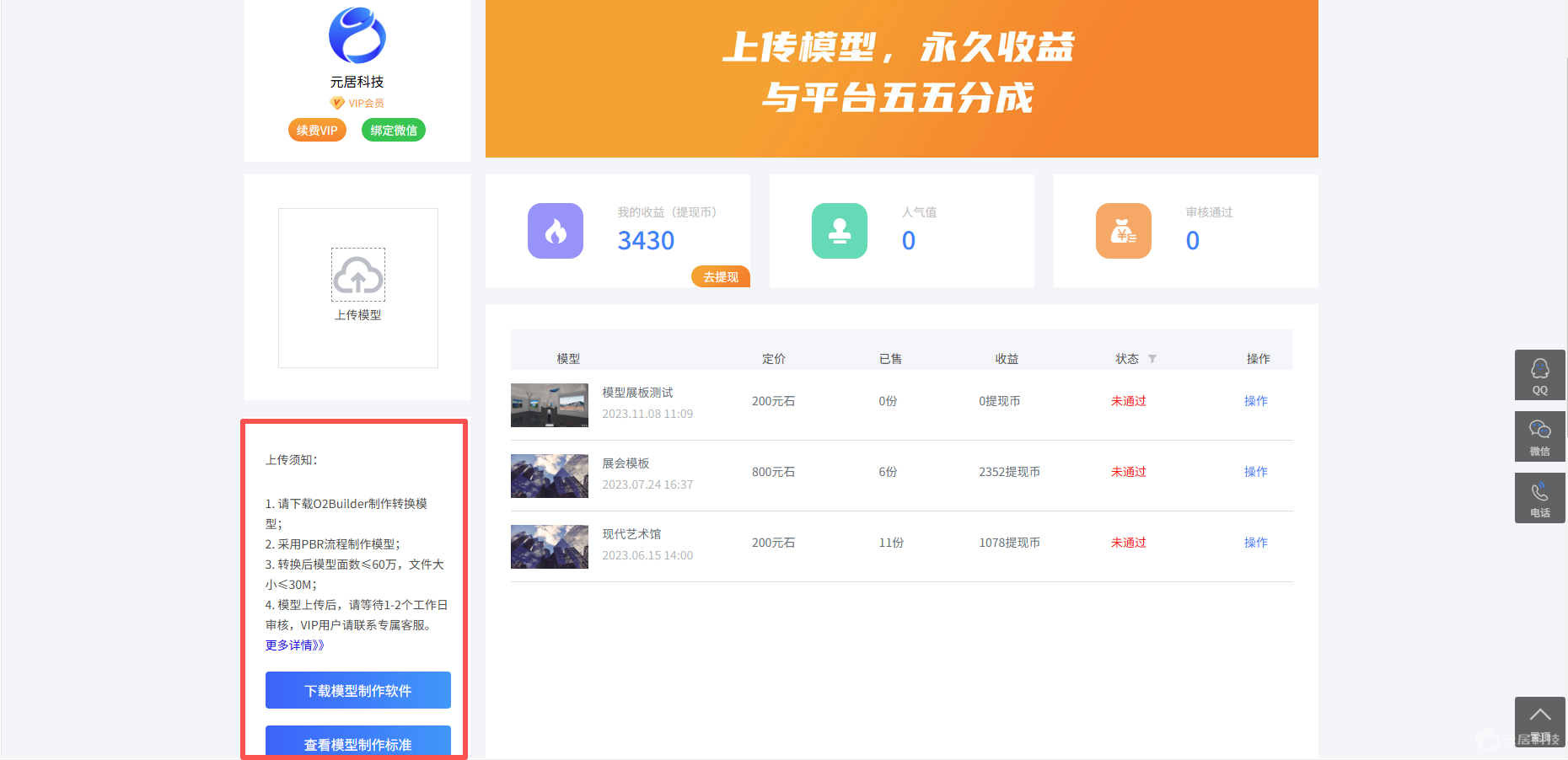The height and width of the screenshot is (760, 1568).
Task: Click the purple flame earnings icon
Action: click(x=556, y=231)
